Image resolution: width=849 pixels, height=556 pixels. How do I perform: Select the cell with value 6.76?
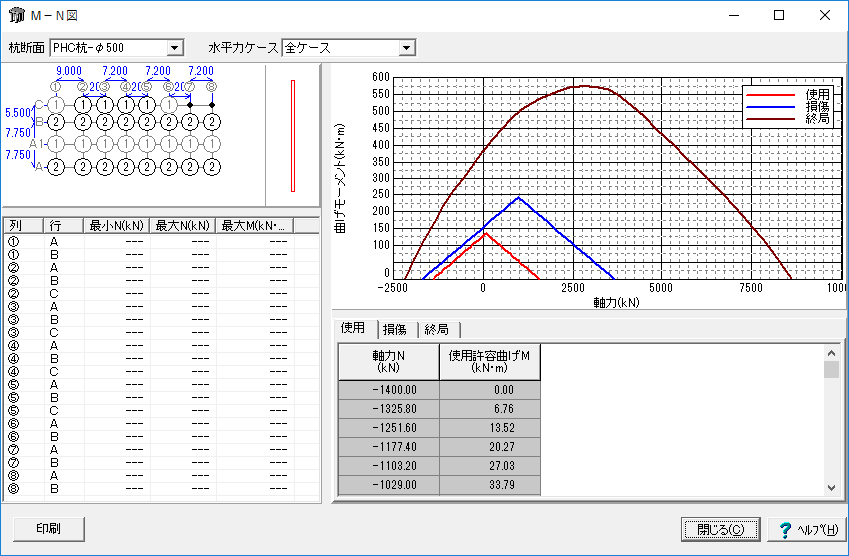point(489,409)
